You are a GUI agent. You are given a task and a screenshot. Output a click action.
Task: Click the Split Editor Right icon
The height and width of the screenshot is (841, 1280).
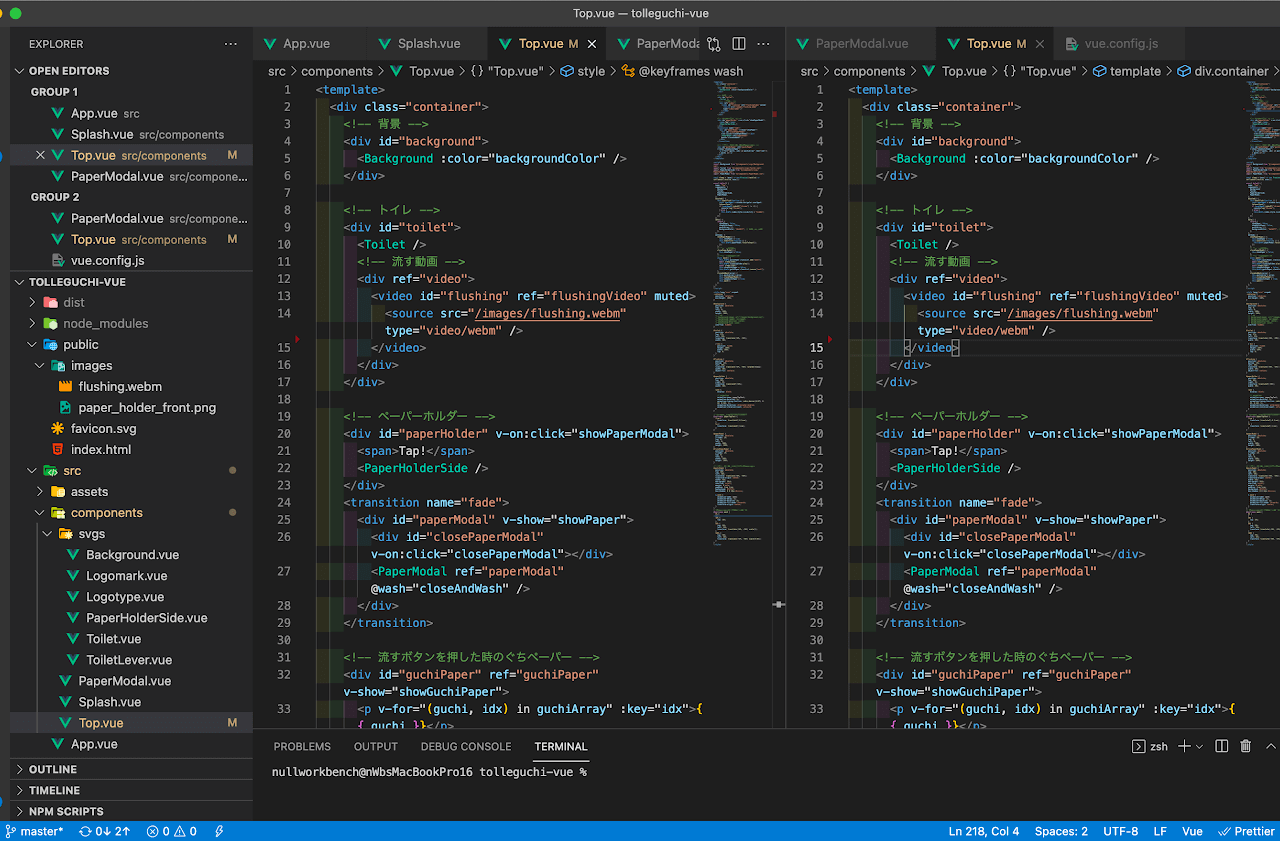[739, 44]
